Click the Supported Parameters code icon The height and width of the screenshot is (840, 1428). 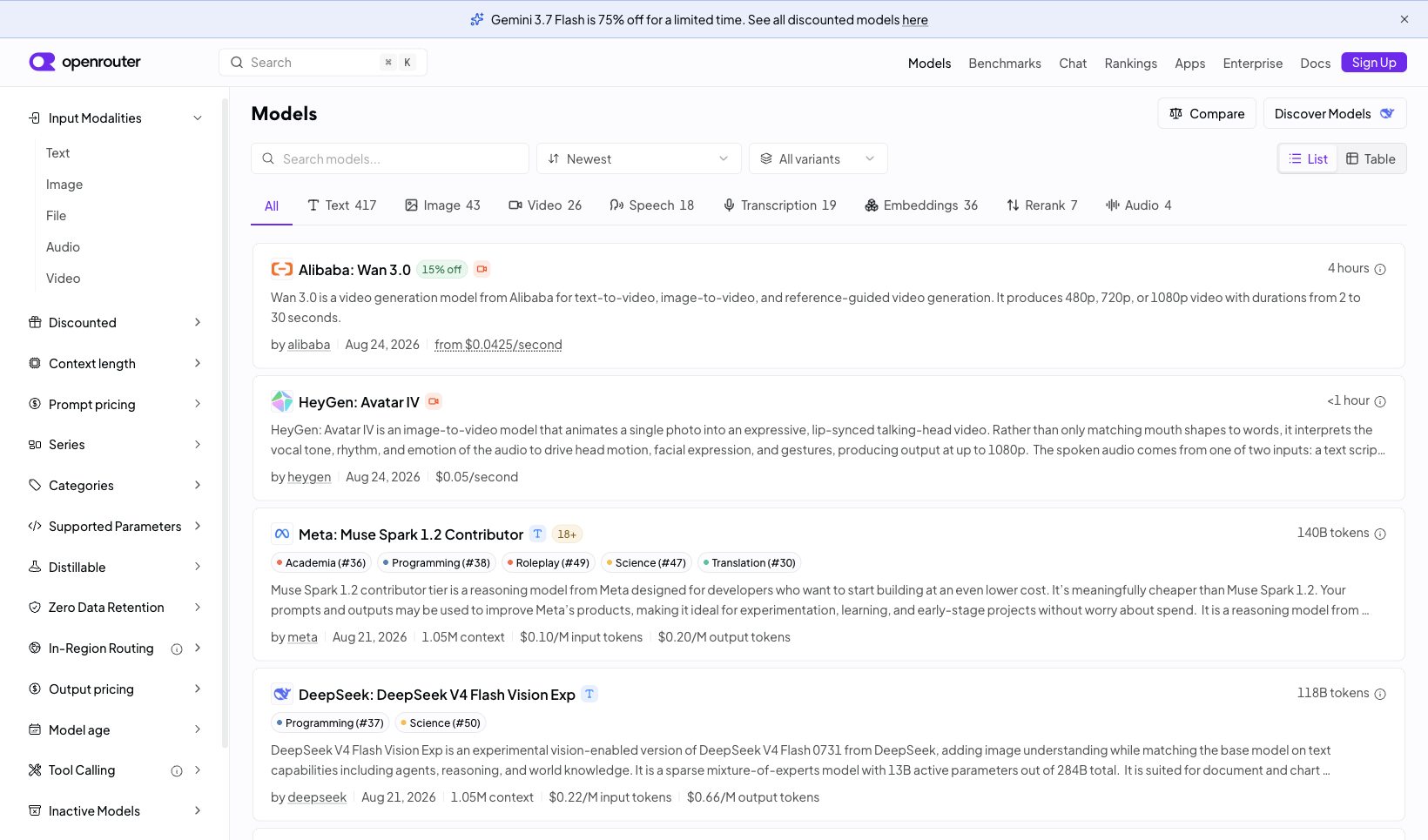[35, 526]
